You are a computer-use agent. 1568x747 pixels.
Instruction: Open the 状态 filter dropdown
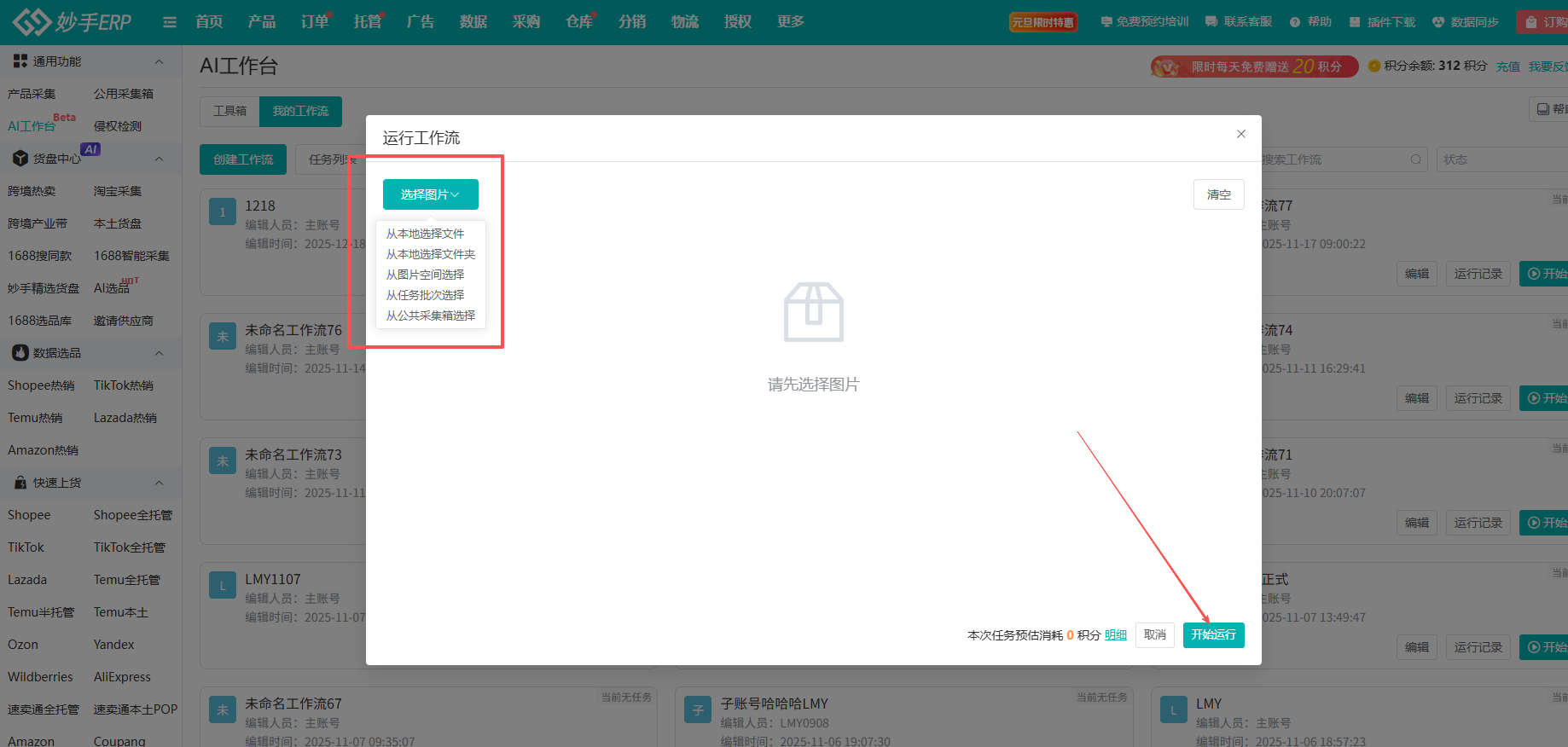(1501, 159)
